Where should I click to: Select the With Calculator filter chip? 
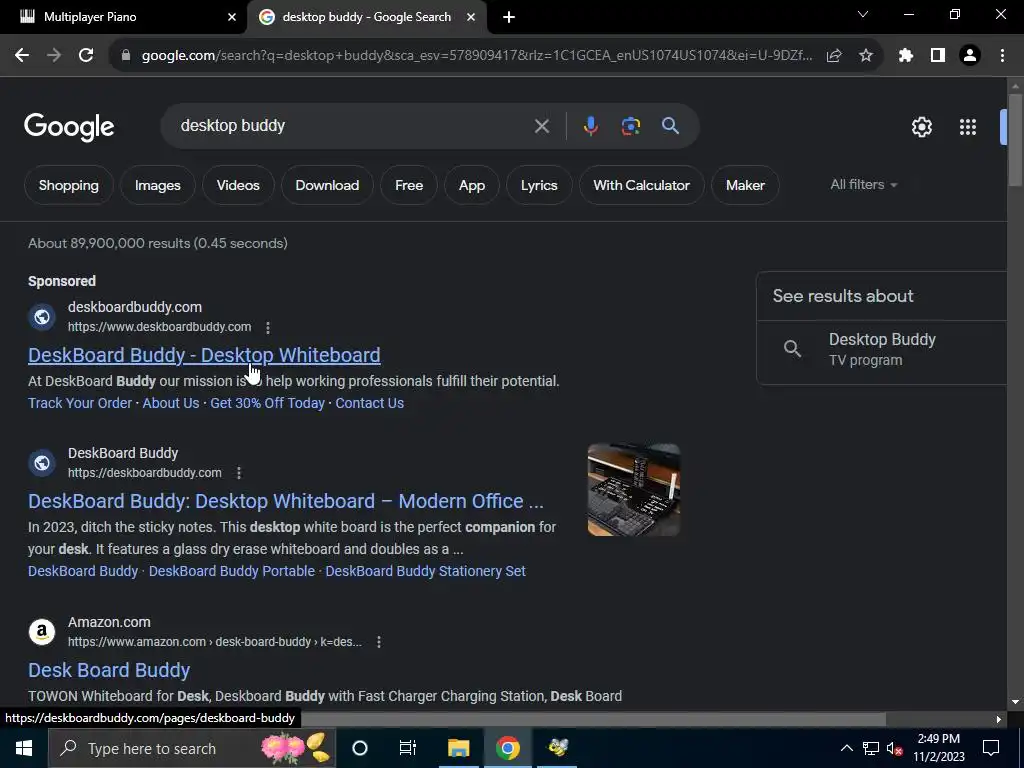coord(641,185)
